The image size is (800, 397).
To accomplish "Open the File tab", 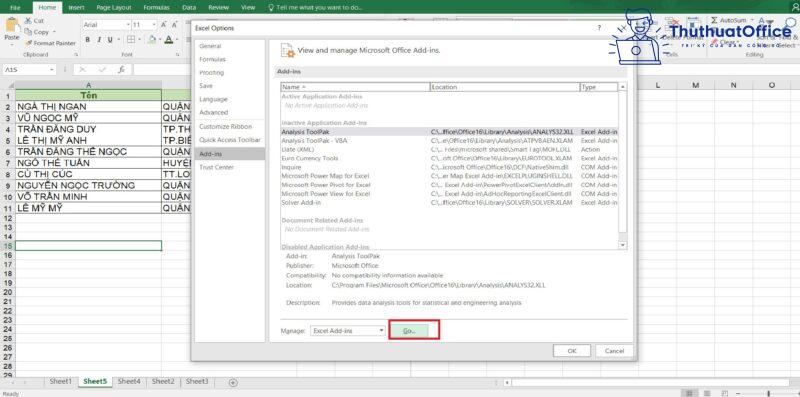I will (15, 8).
